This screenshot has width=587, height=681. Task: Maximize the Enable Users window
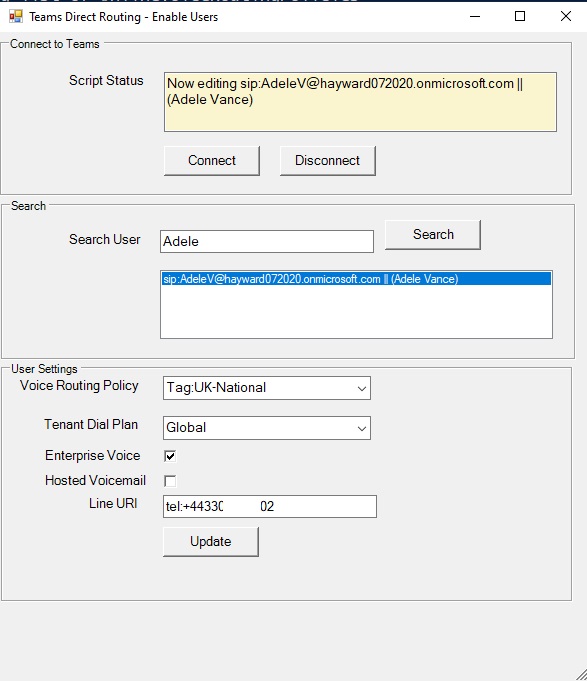point(520,17)
